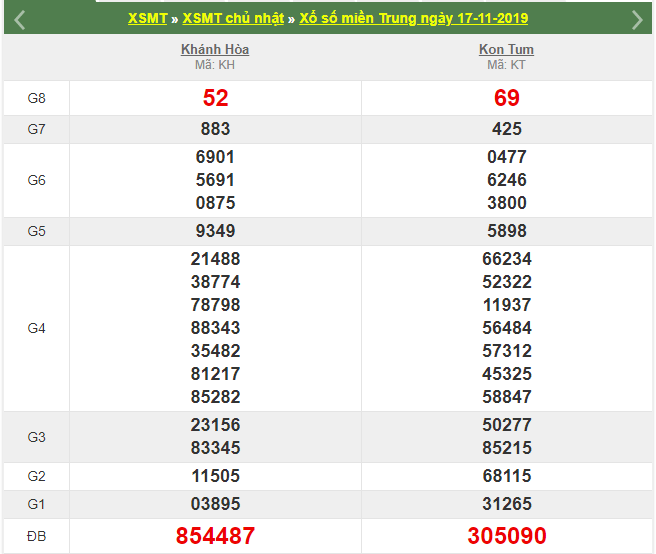
Task: Select Khánh Hòa G5 number 9349
Action: 215,231
